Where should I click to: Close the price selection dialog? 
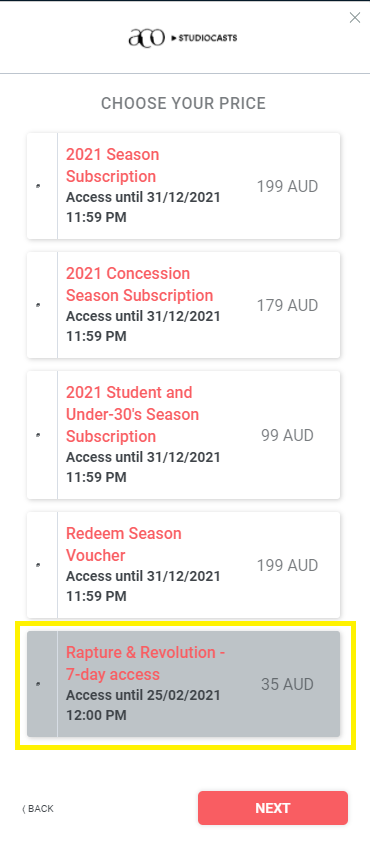(x=354, y=18)
